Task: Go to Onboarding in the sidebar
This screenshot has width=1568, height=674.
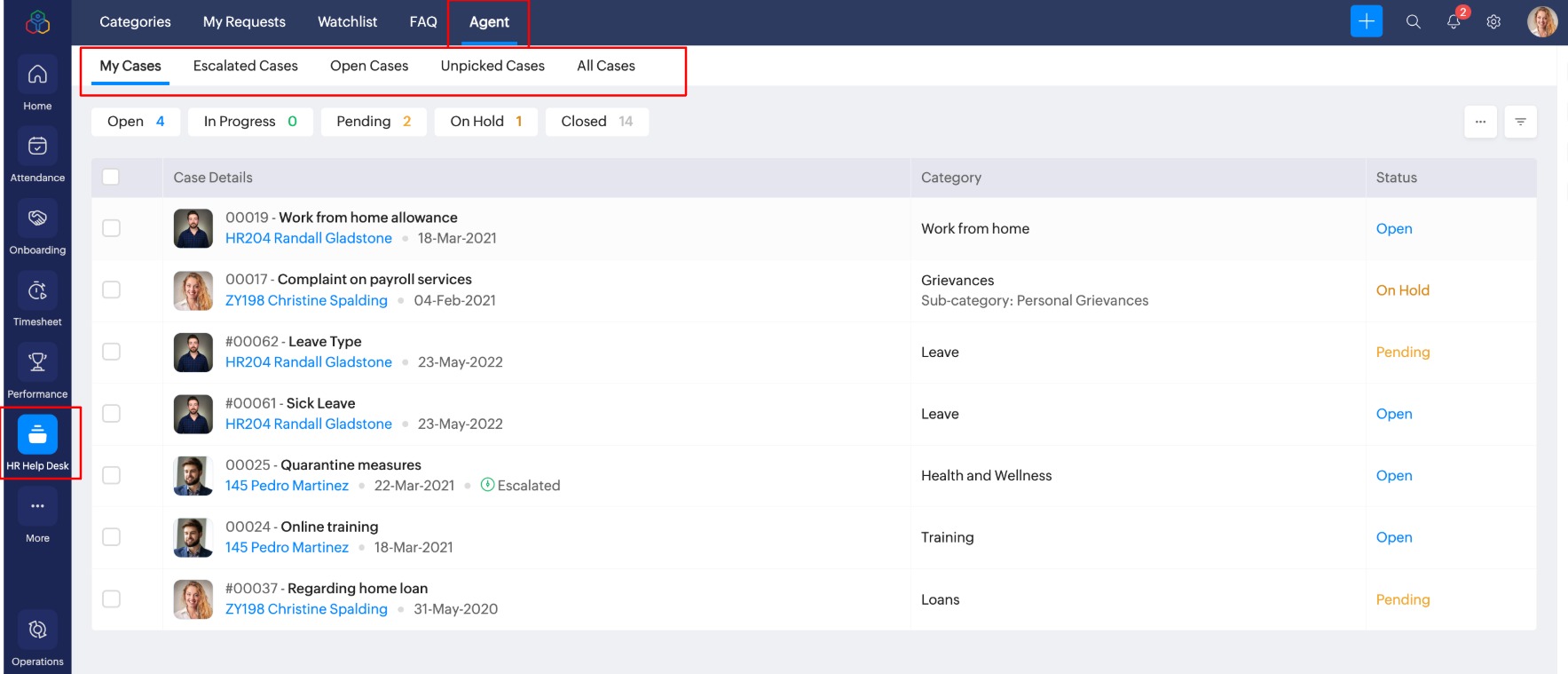Action: 37,218
